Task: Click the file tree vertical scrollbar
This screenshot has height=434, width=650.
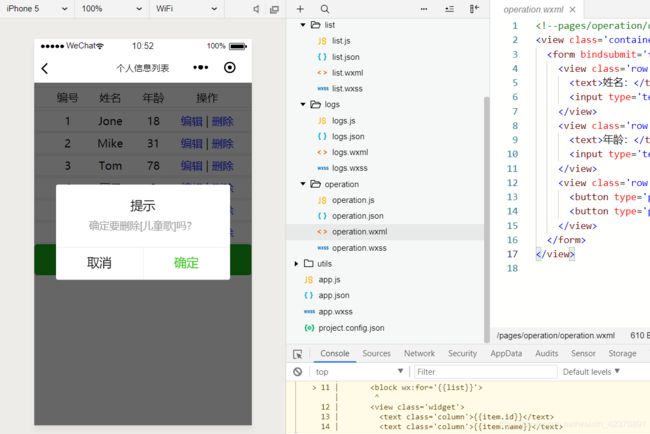Action: tap(487, 220)
